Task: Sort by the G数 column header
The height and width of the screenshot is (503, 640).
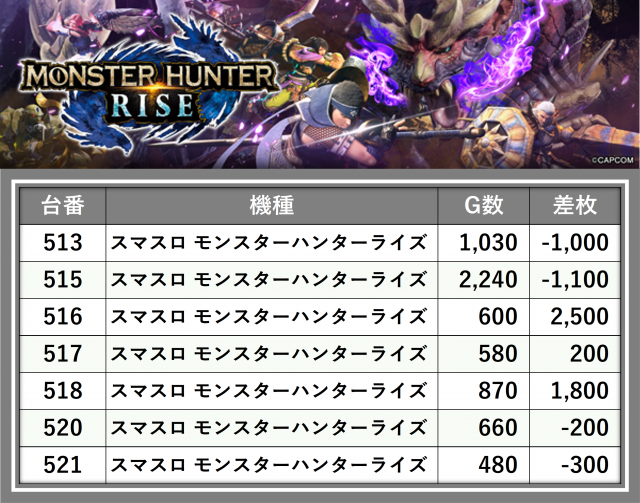Action: point(484,206)
